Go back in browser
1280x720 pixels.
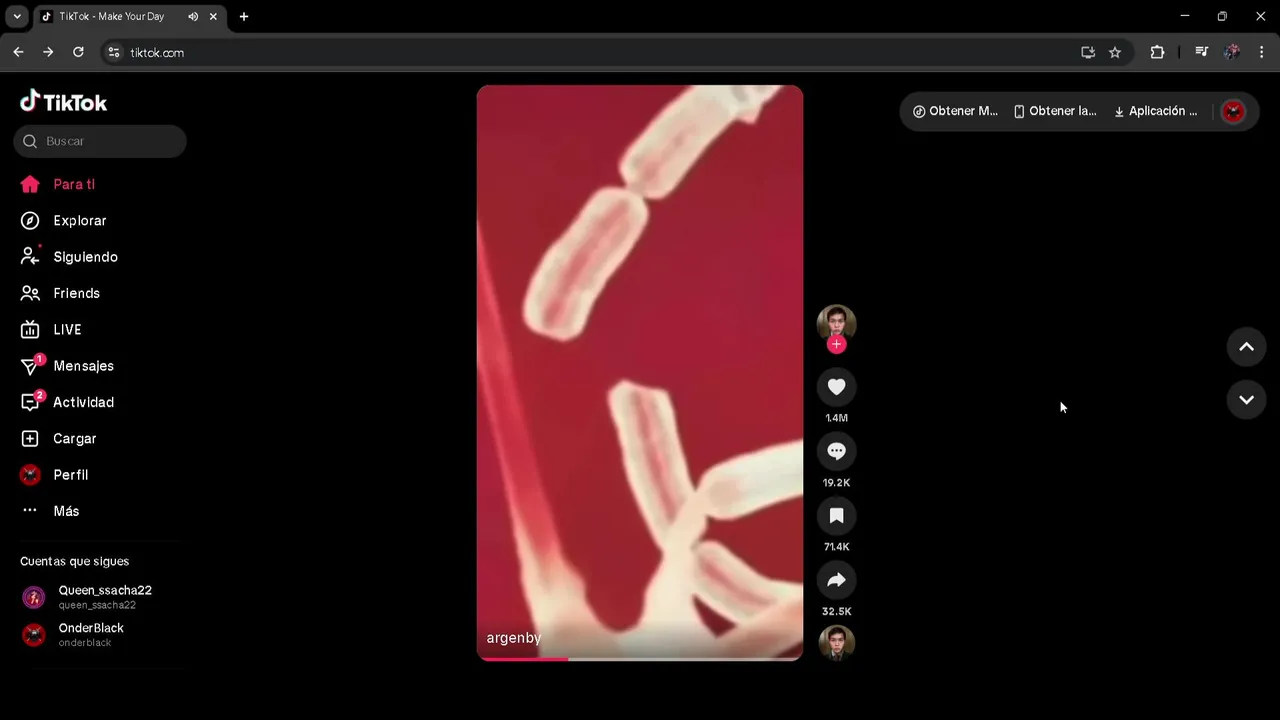point(18,52)
